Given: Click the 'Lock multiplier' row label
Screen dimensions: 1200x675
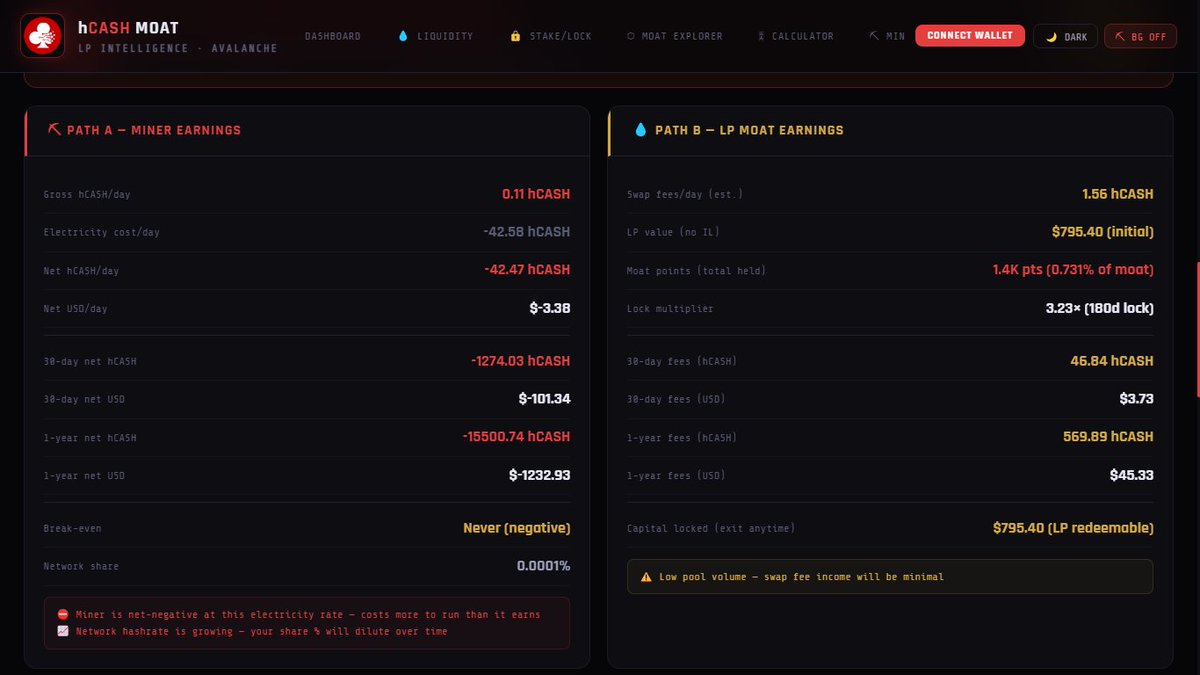Looking at the screenshot, I should tap(670, 308).
